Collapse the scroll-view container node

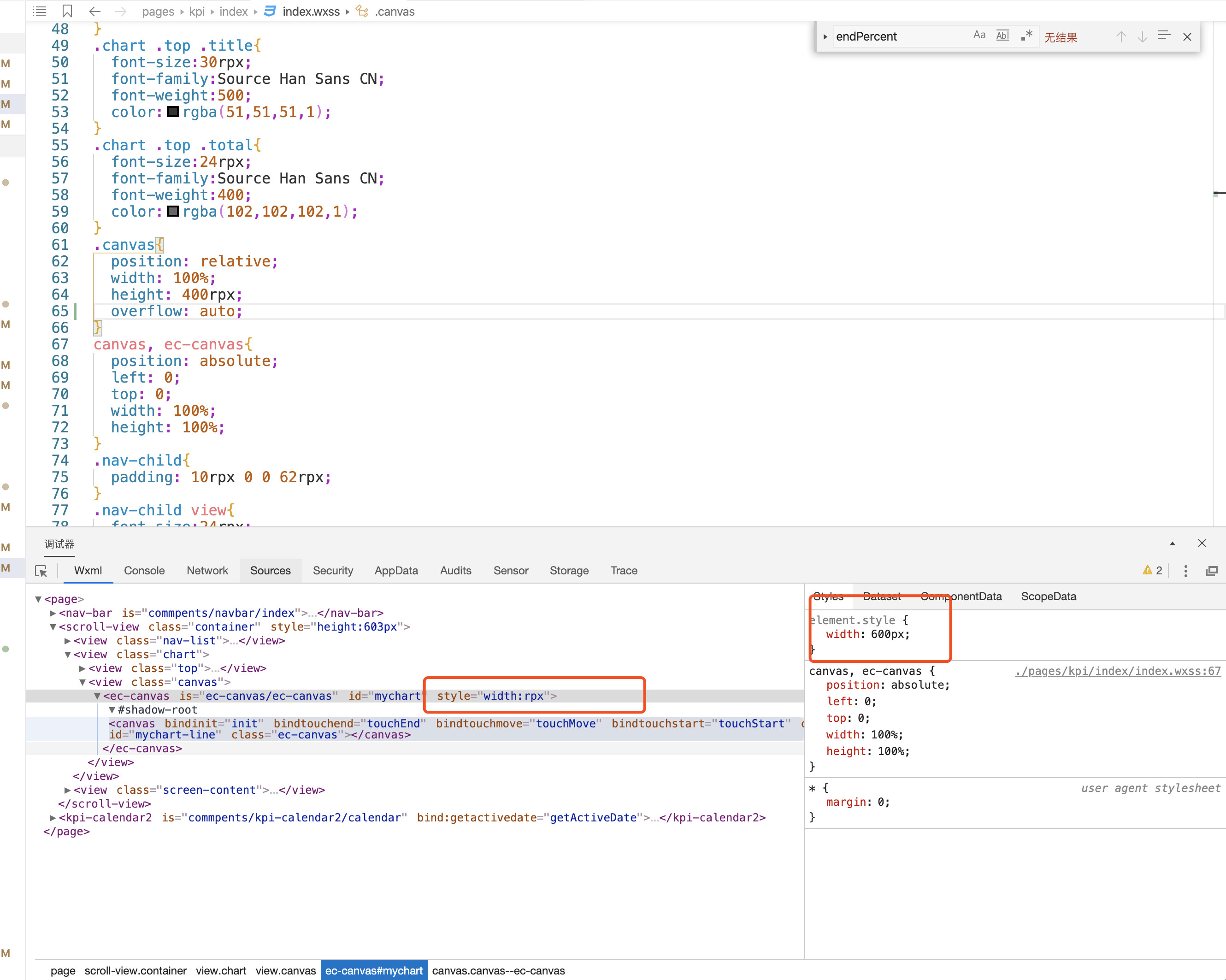[x=53, y=627]
